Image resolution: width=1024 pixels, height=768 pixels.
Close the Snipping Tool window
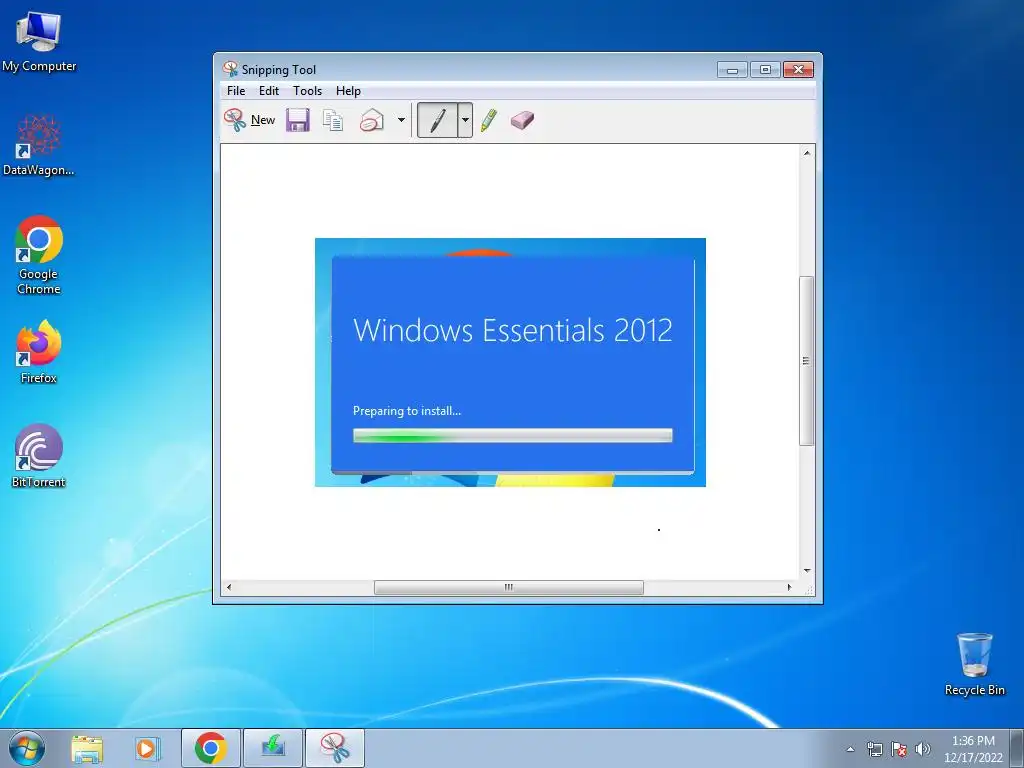pos(798,69)
